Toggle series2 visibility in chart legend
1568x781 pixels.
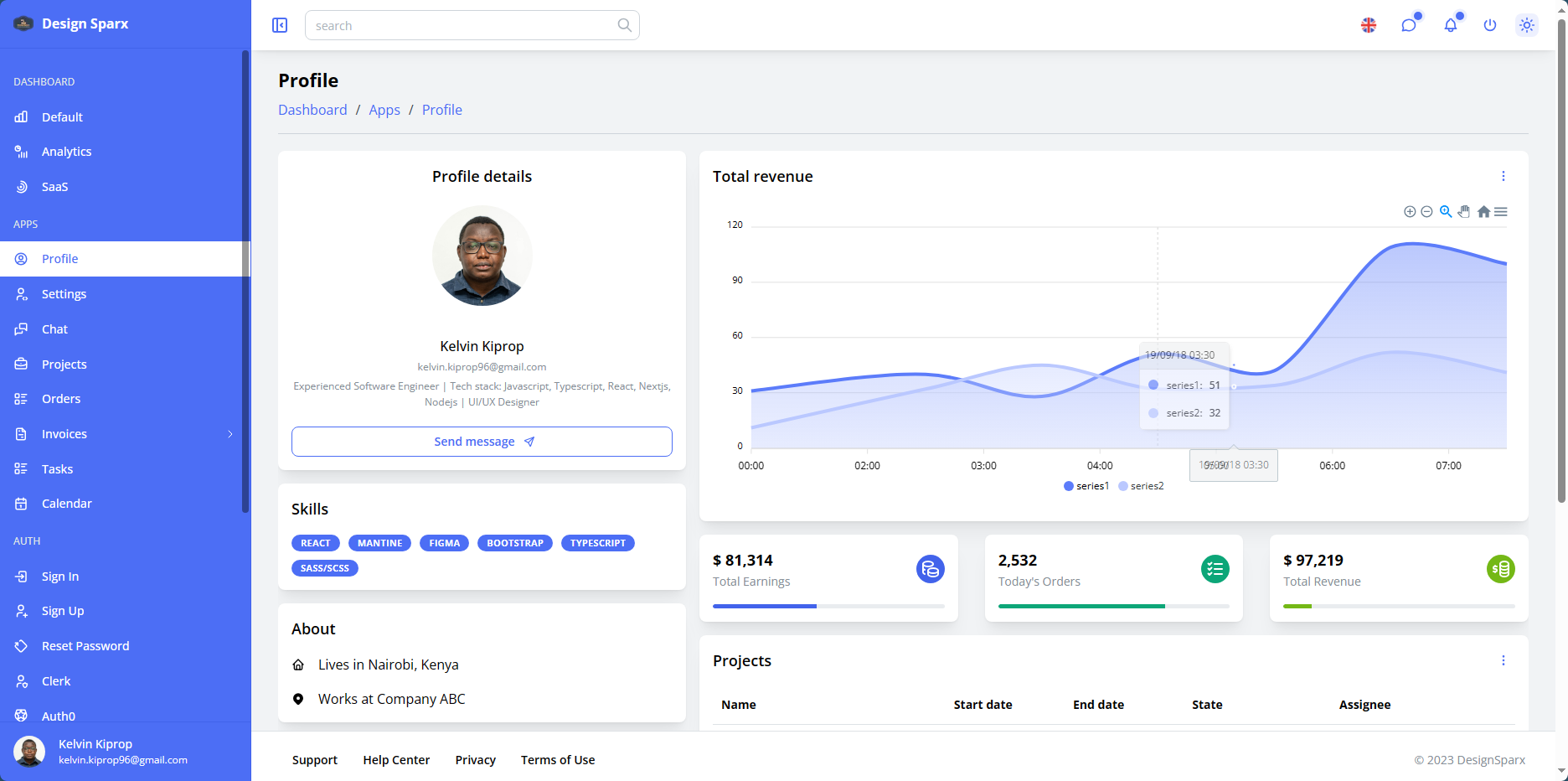1141,486
